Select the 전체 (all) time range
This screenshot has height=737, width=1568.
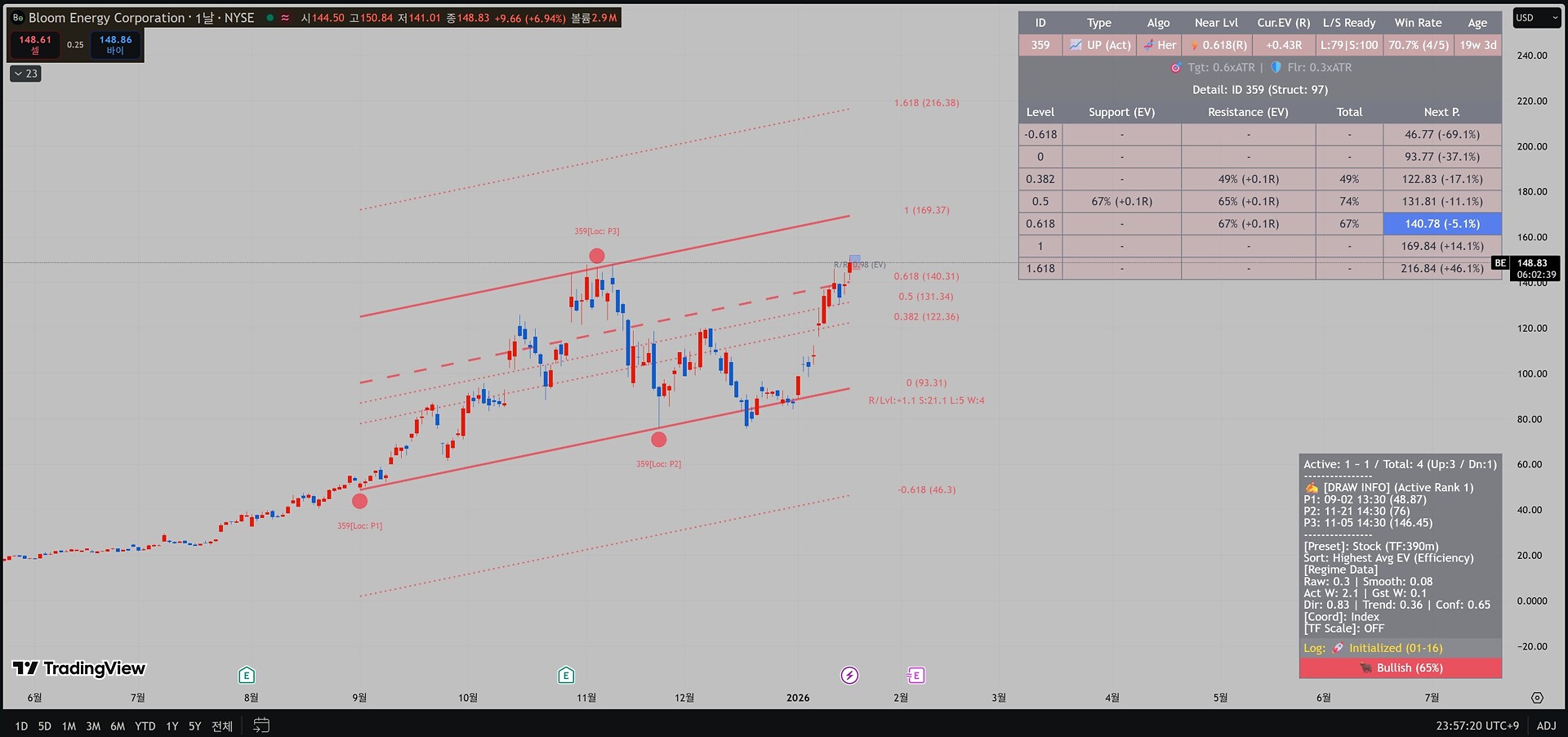click(x=222, y=726)
